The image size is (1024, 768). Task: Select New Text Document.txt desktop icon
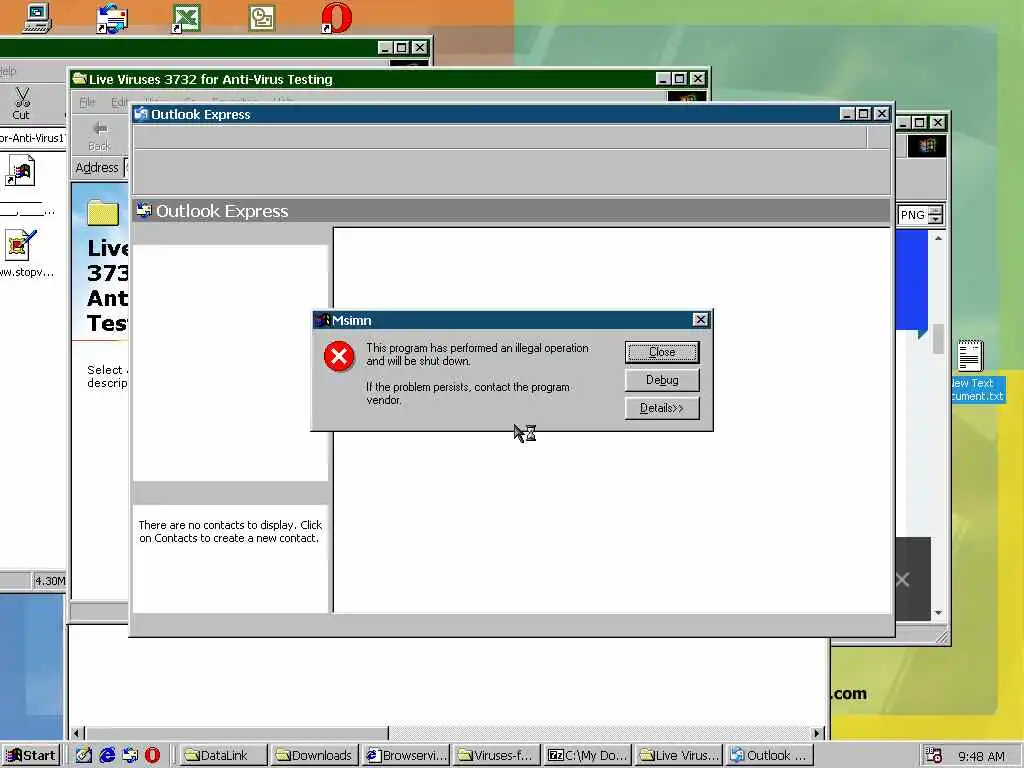click(970, 356)
